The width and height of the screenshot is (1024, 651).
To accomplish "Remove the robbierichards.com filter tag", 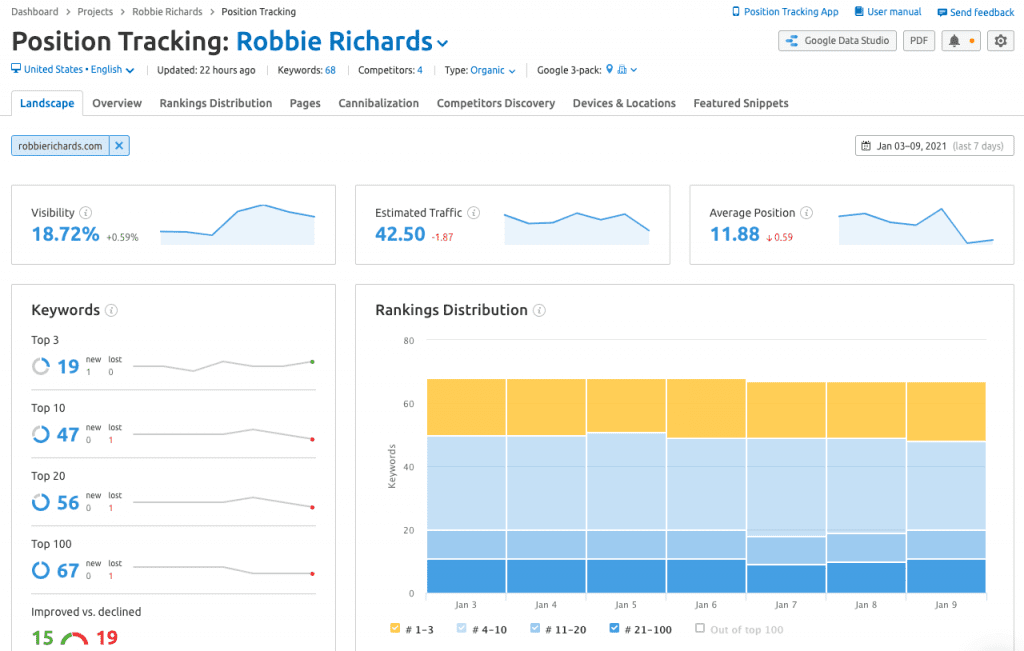I will [x=118, y=144].
